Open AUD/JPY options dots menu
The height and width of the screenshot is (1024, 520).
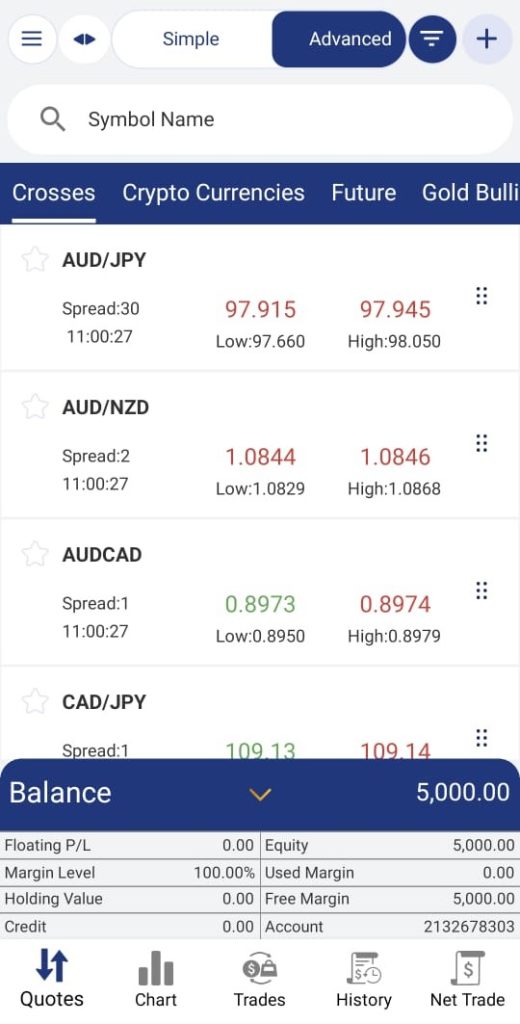tap(481, 296)
